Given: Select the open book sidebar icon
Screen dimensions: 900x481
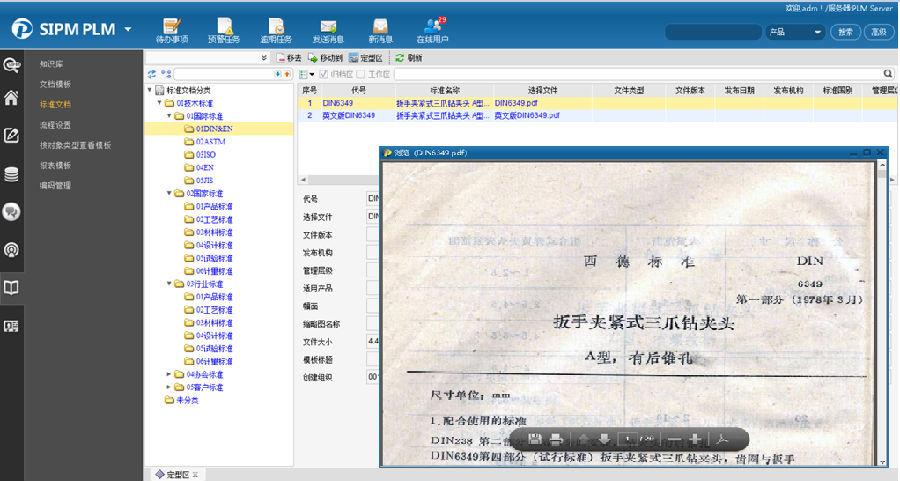Looking at the screenshot, I should tap(11, 288).
